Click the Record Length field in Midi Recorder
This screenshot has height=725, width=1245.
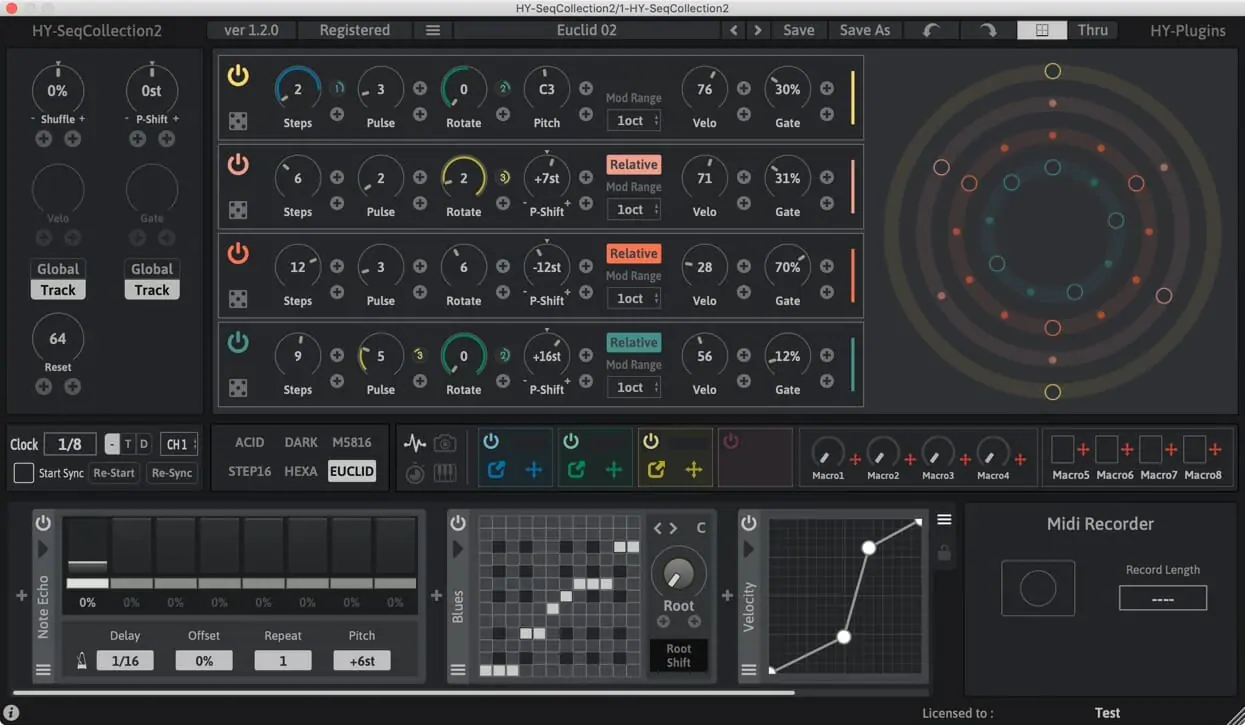[1162, 597]
